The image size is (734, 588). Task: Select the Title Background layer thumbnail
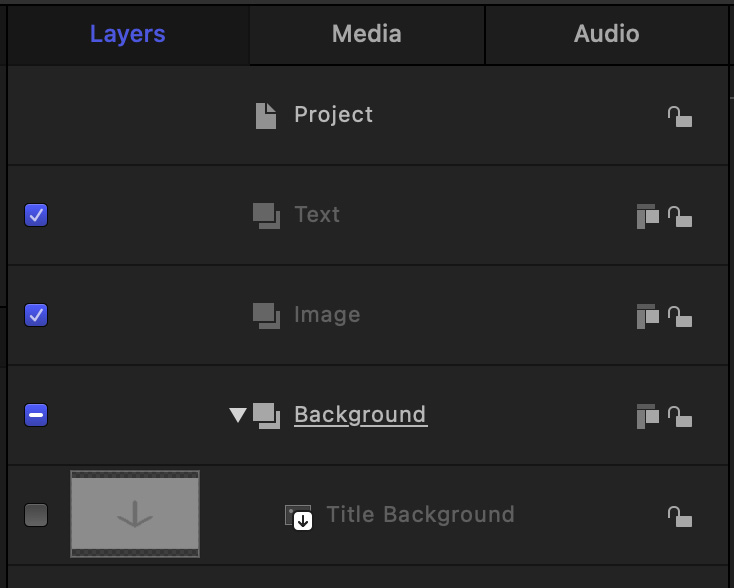135,514
